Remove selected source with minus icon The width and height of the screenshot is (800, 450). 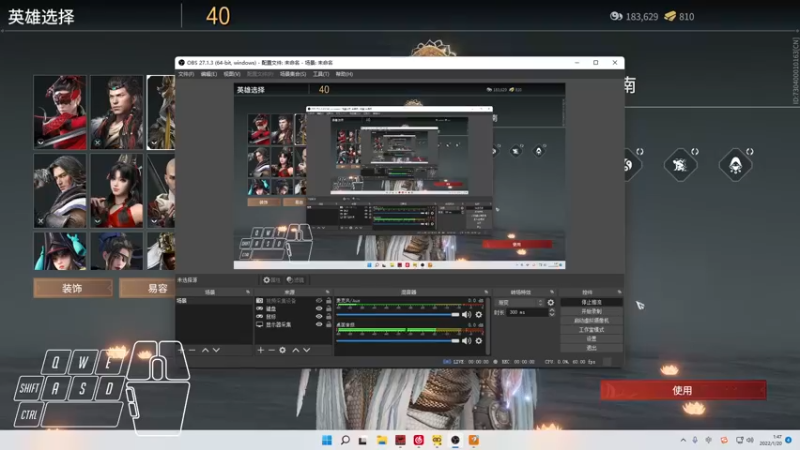click(271, 350)
